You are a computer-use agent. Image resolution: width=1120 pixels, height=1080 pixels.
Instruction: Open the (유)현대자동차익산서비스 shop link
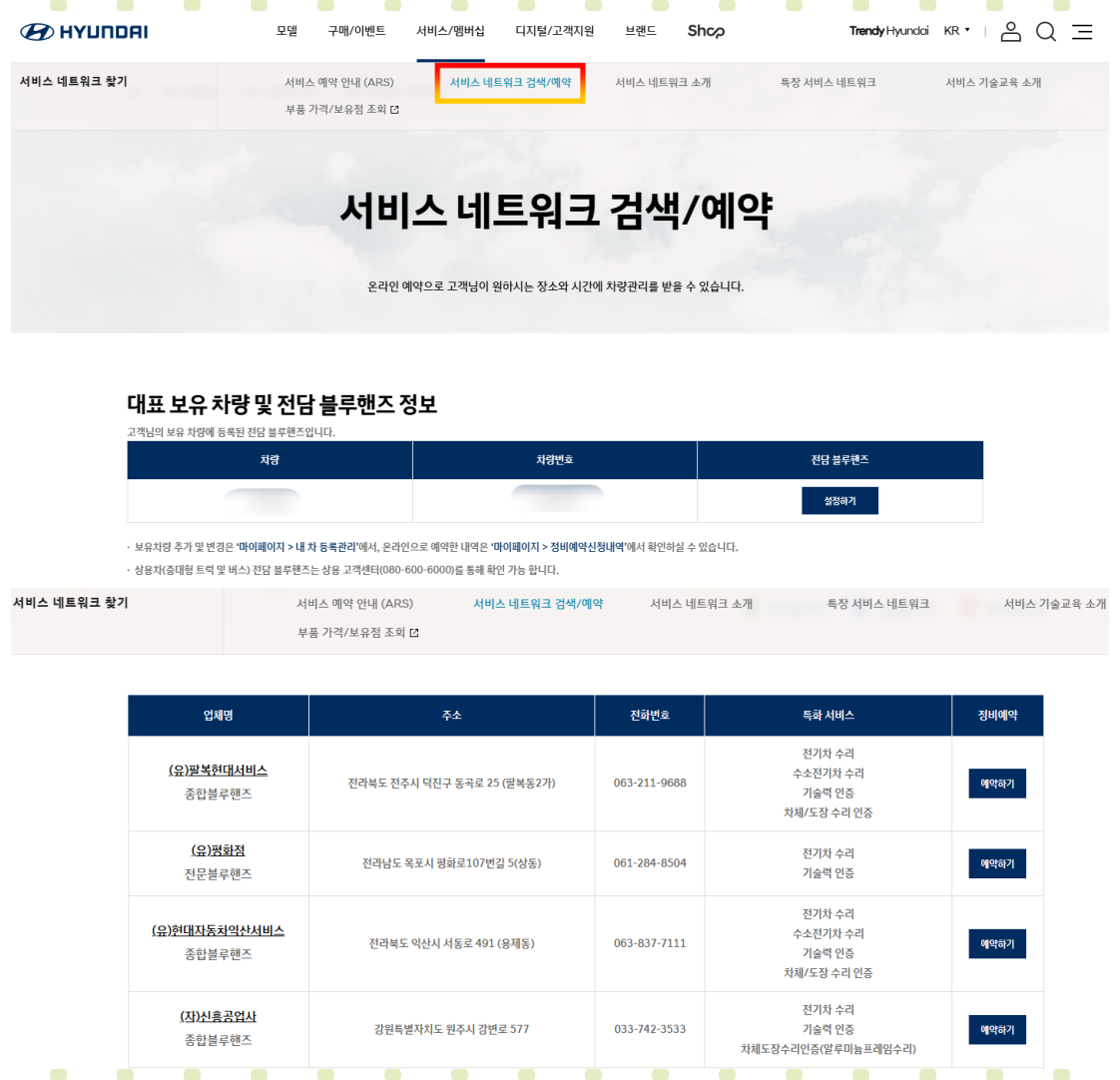click(218, 930)
